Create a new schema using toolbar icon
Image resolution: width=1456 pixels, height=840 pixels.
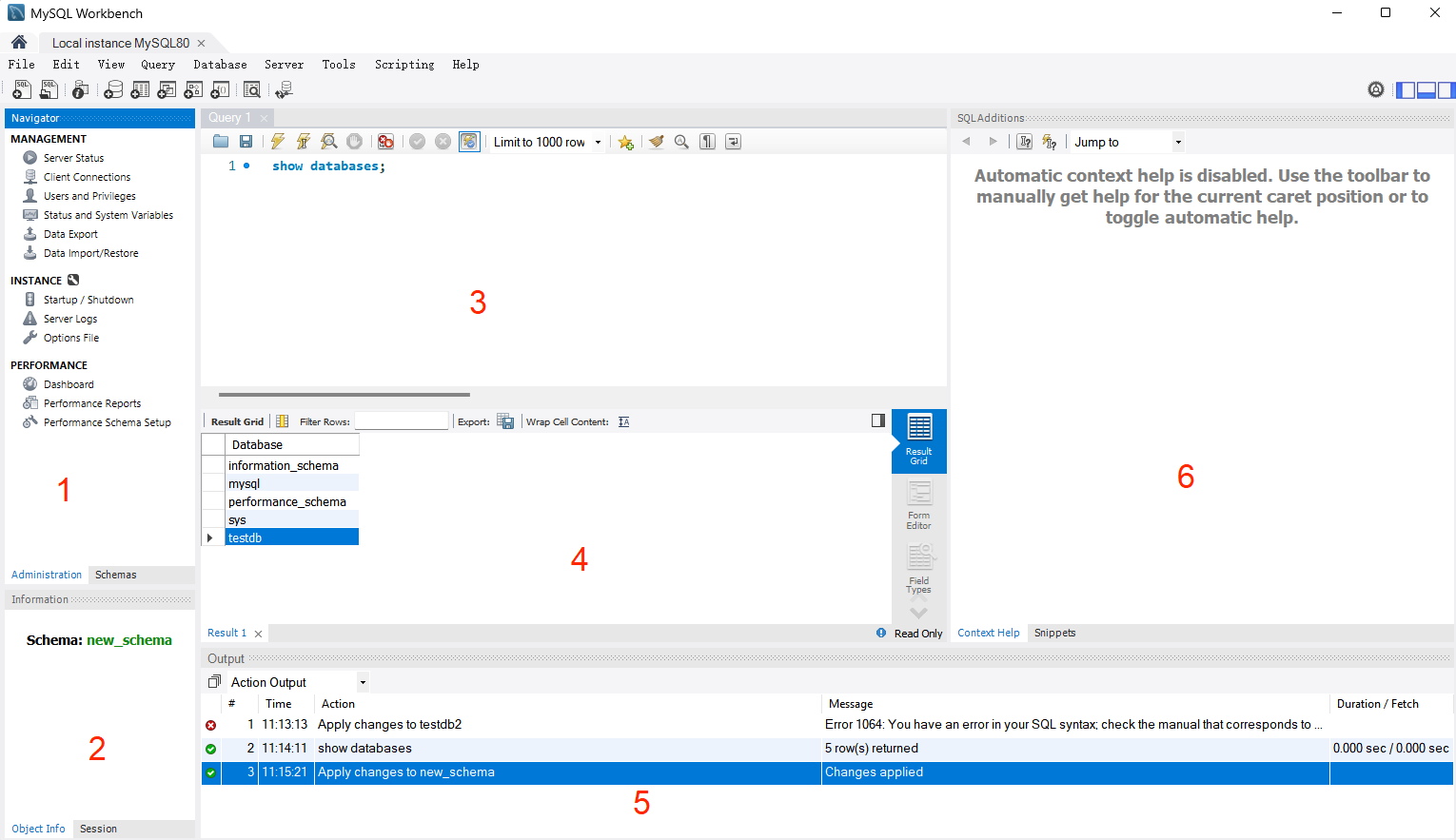tap(113, 89)
